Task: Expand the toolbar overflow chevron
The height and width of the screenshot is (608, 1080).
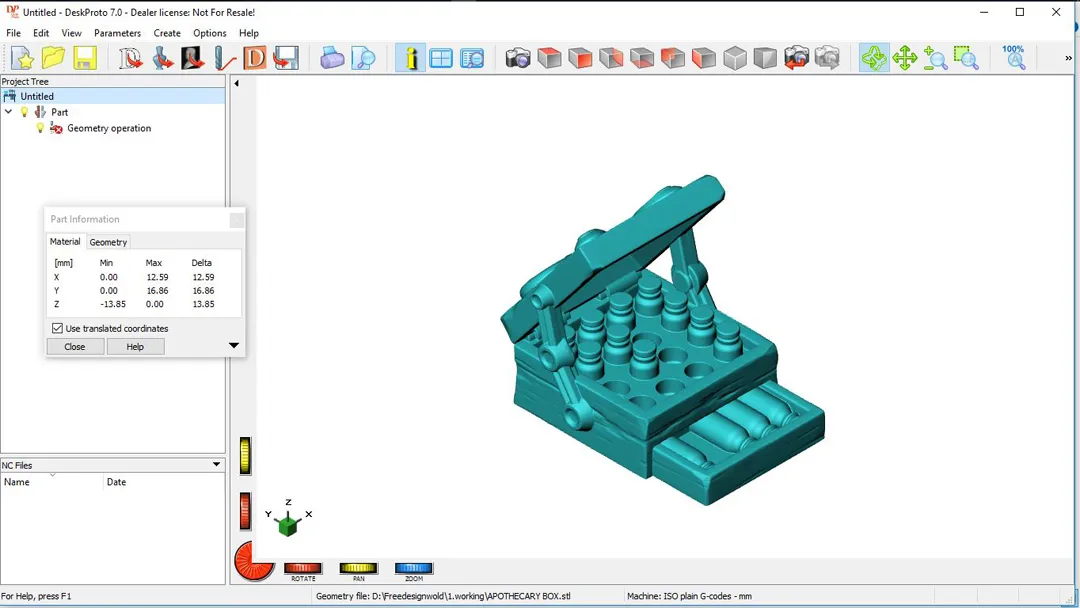Action: pos(1068,59)
